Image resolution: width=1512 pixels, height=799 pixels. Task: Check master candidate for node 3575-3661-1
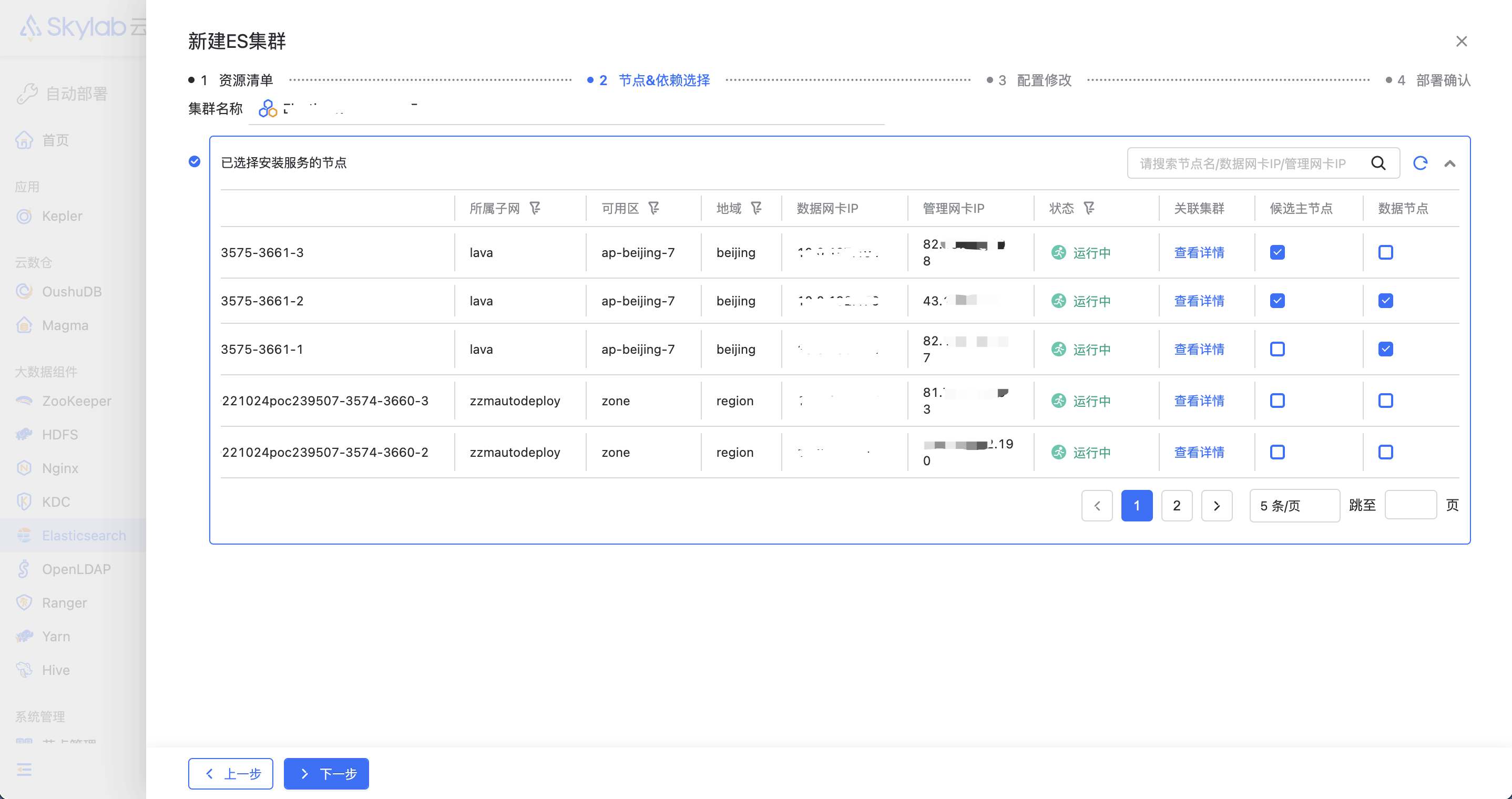[1277, 350]
